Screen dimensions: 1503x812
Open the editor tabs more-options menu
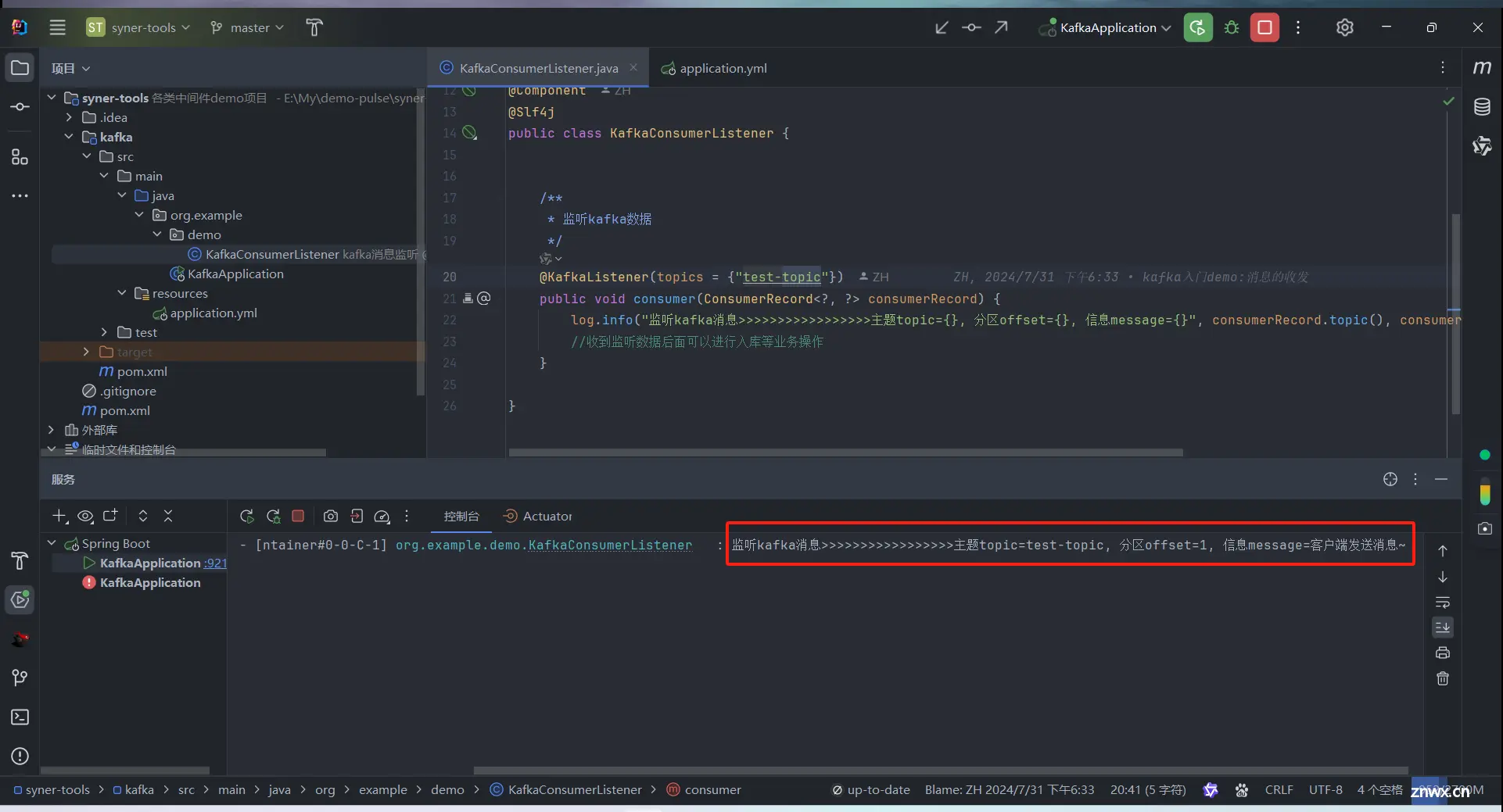point(1443,68)
